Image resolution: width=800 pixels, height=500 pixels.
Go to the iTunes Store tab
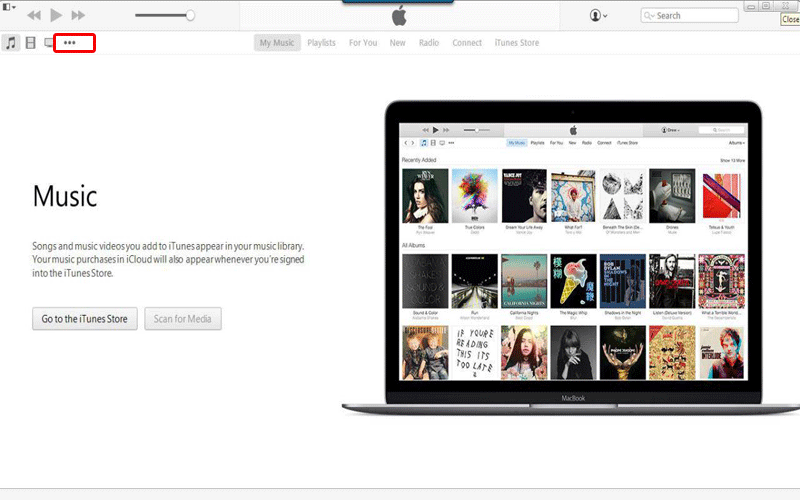pyautogui.click(x=517, y=43)
